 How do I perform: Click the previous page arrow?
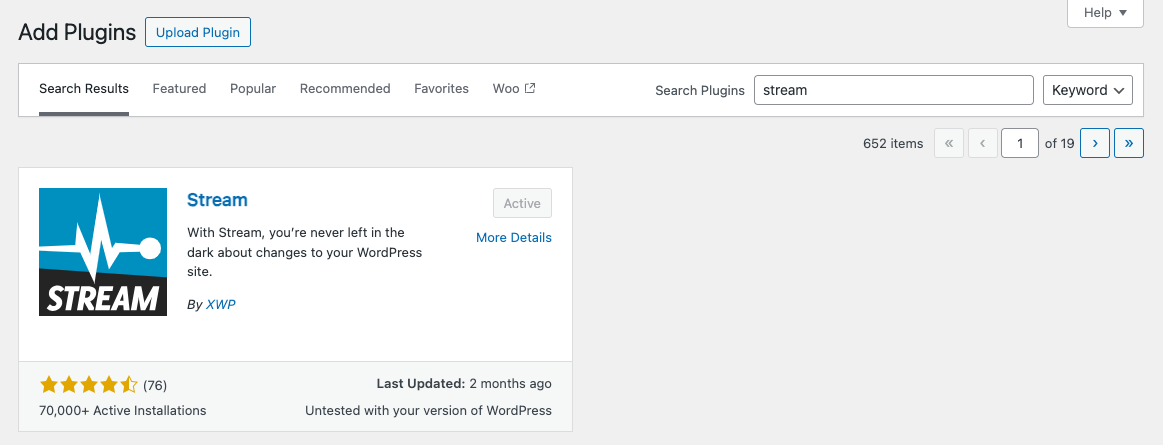tap(983, 143)
